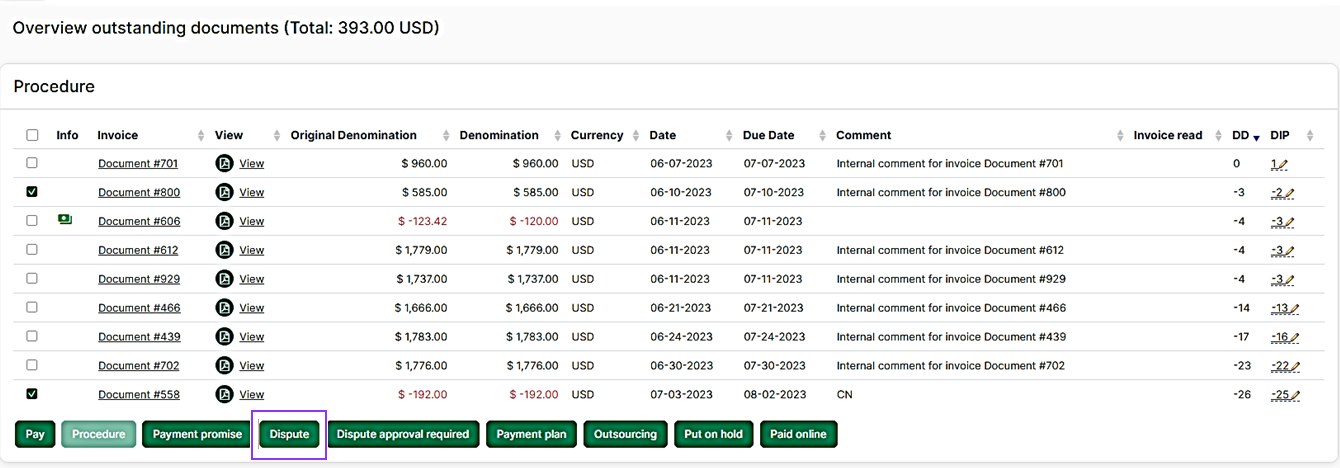Edit DIP pencil icon for Document #701

click(x=1283, y=164)
